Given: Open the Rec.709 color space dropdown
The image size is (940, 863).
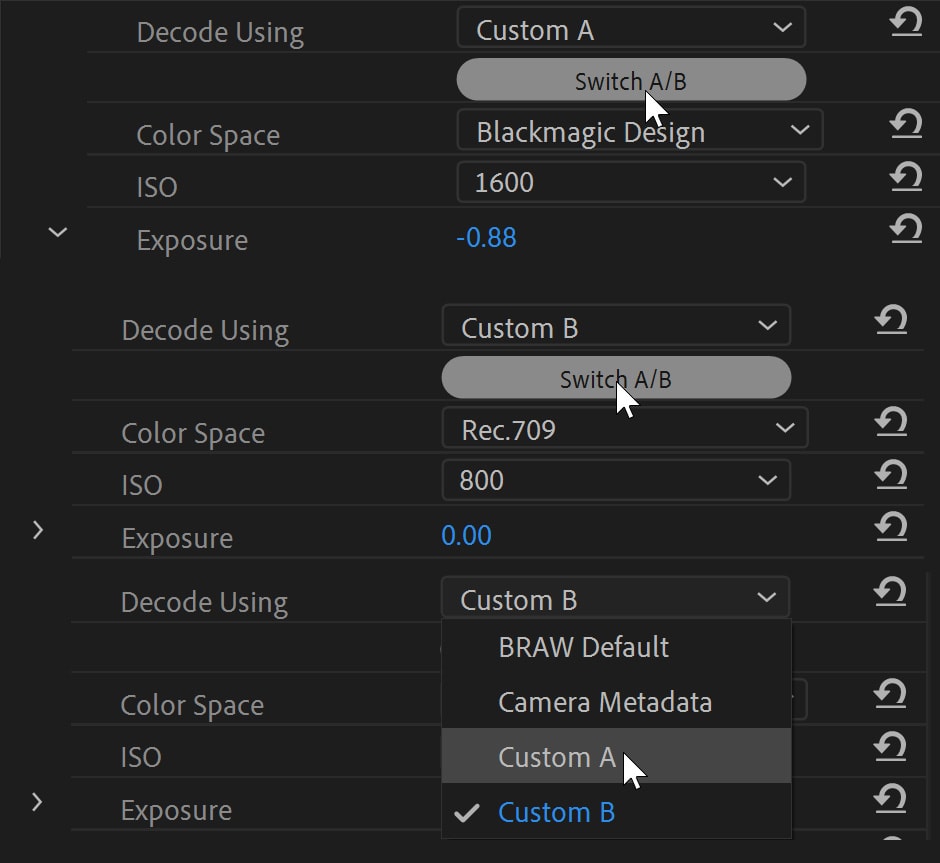Looking at the screenshot, I should point(624,430).
